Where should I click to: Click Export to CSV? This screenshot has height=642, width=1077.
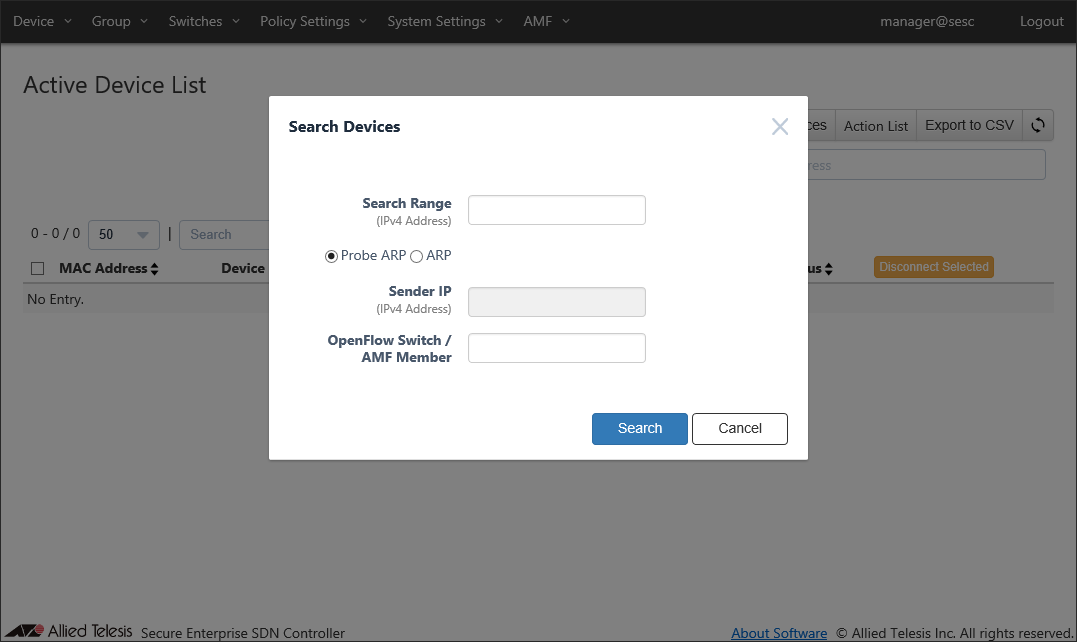point(969,125)
